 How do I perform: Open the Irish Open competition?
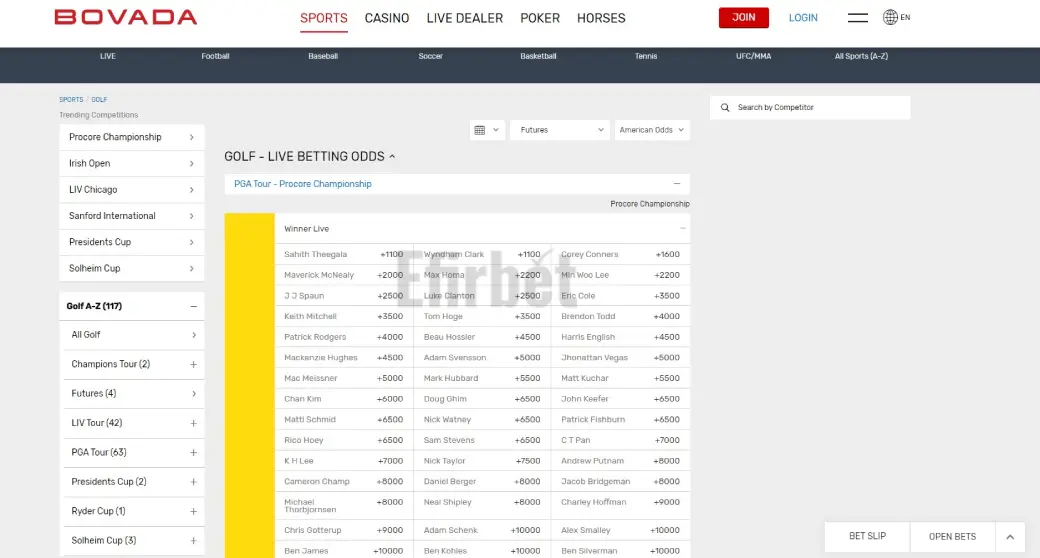coord(131,163)
